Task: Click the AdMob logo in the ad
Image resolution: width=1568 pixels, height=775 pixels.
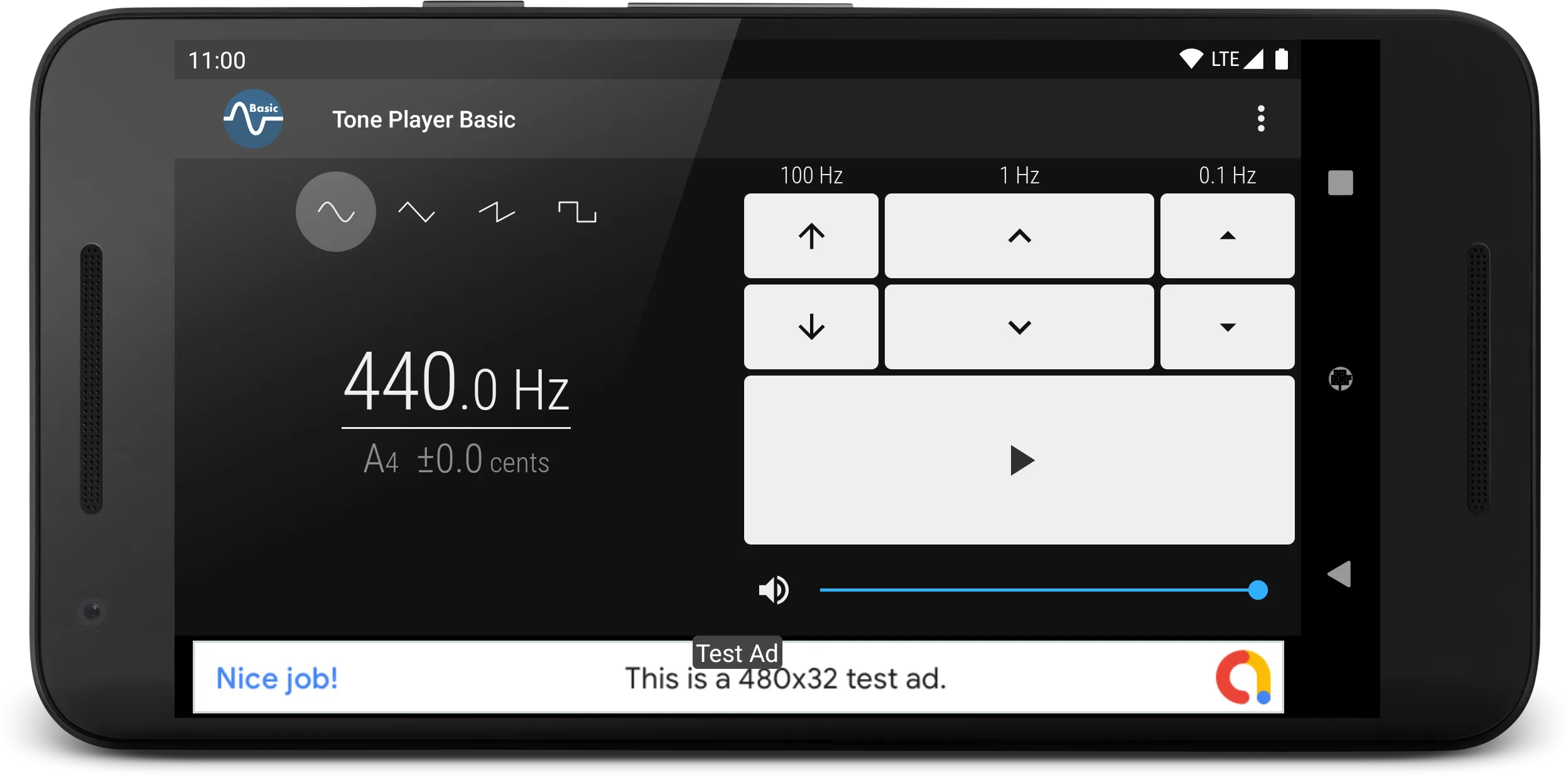Action: [1243, 677]
